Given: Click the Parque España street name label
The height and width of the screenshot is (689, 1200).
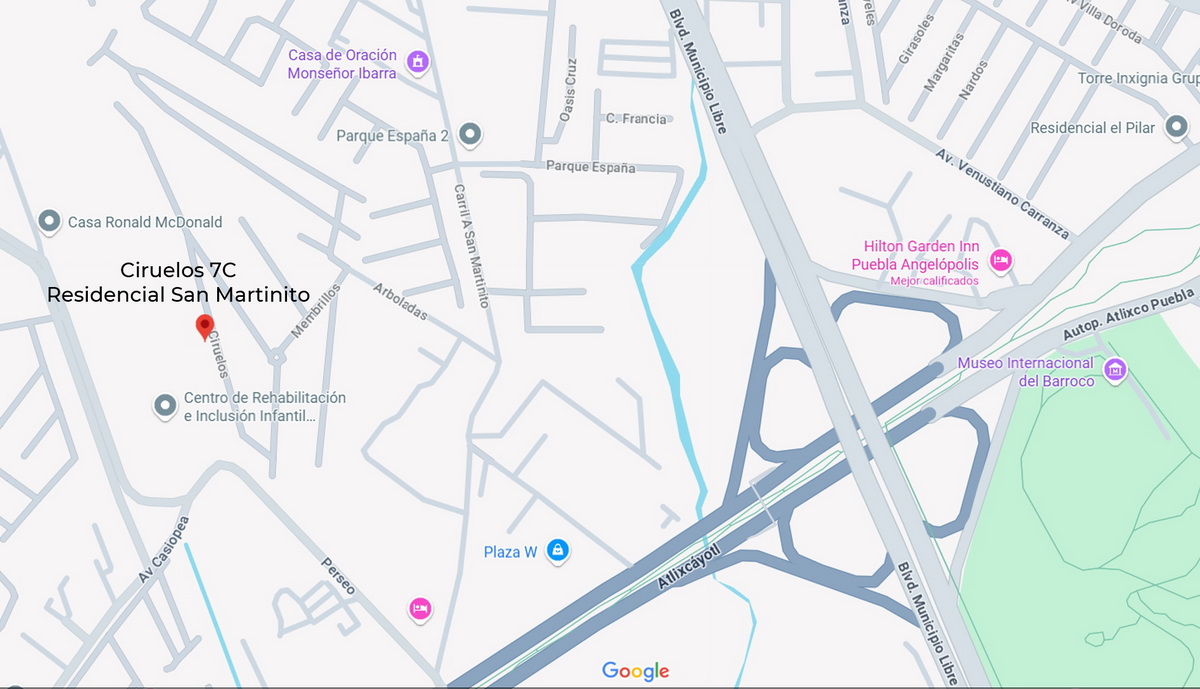Looking at the screenshot, I should (590, 167).
